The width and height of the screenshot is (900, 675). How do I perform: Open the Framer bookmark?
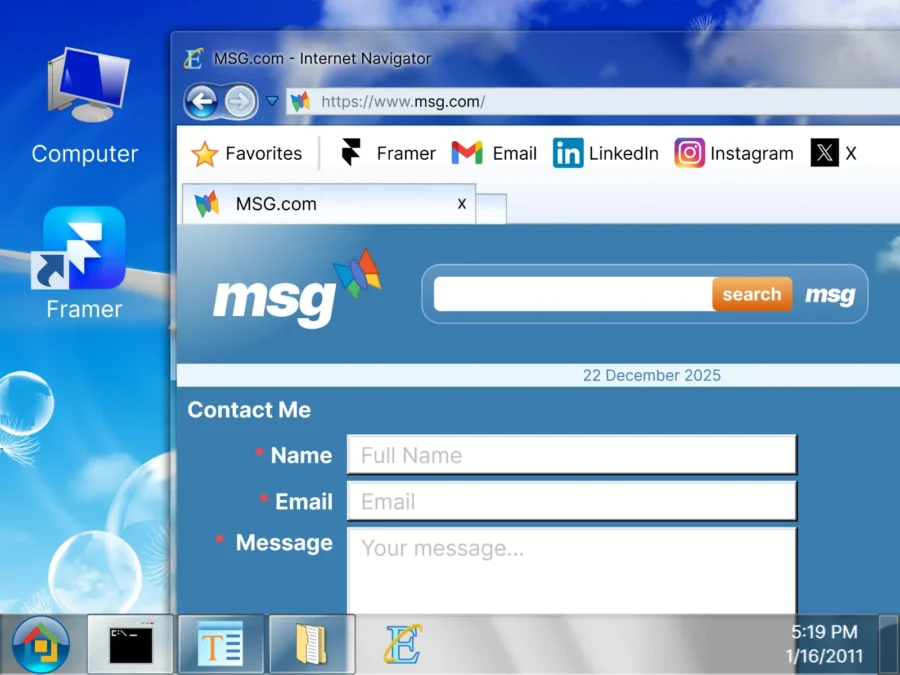click(387, 153)
